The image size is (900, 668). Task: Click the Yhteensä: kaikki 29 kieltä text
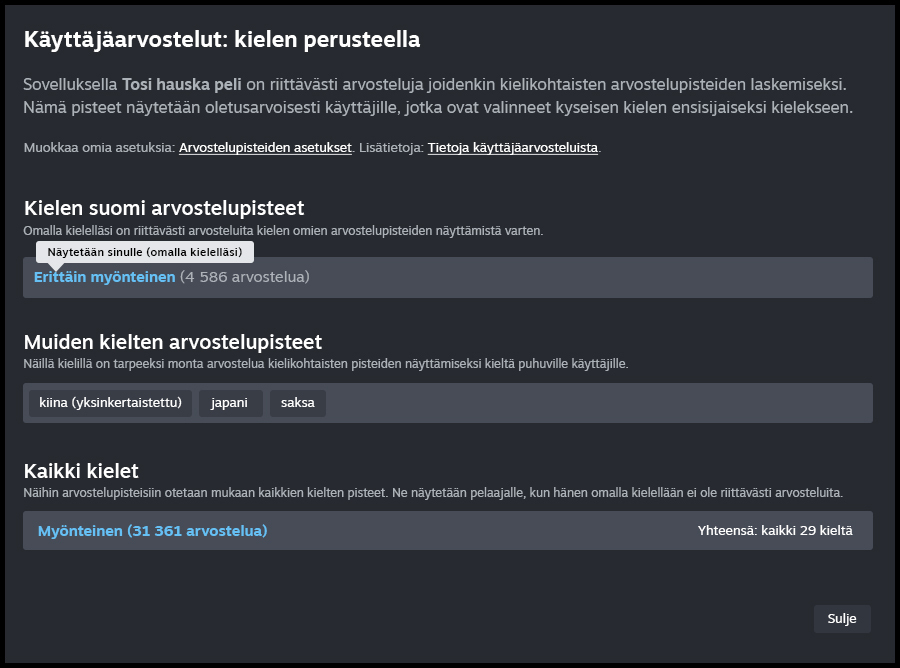point(774,531)
